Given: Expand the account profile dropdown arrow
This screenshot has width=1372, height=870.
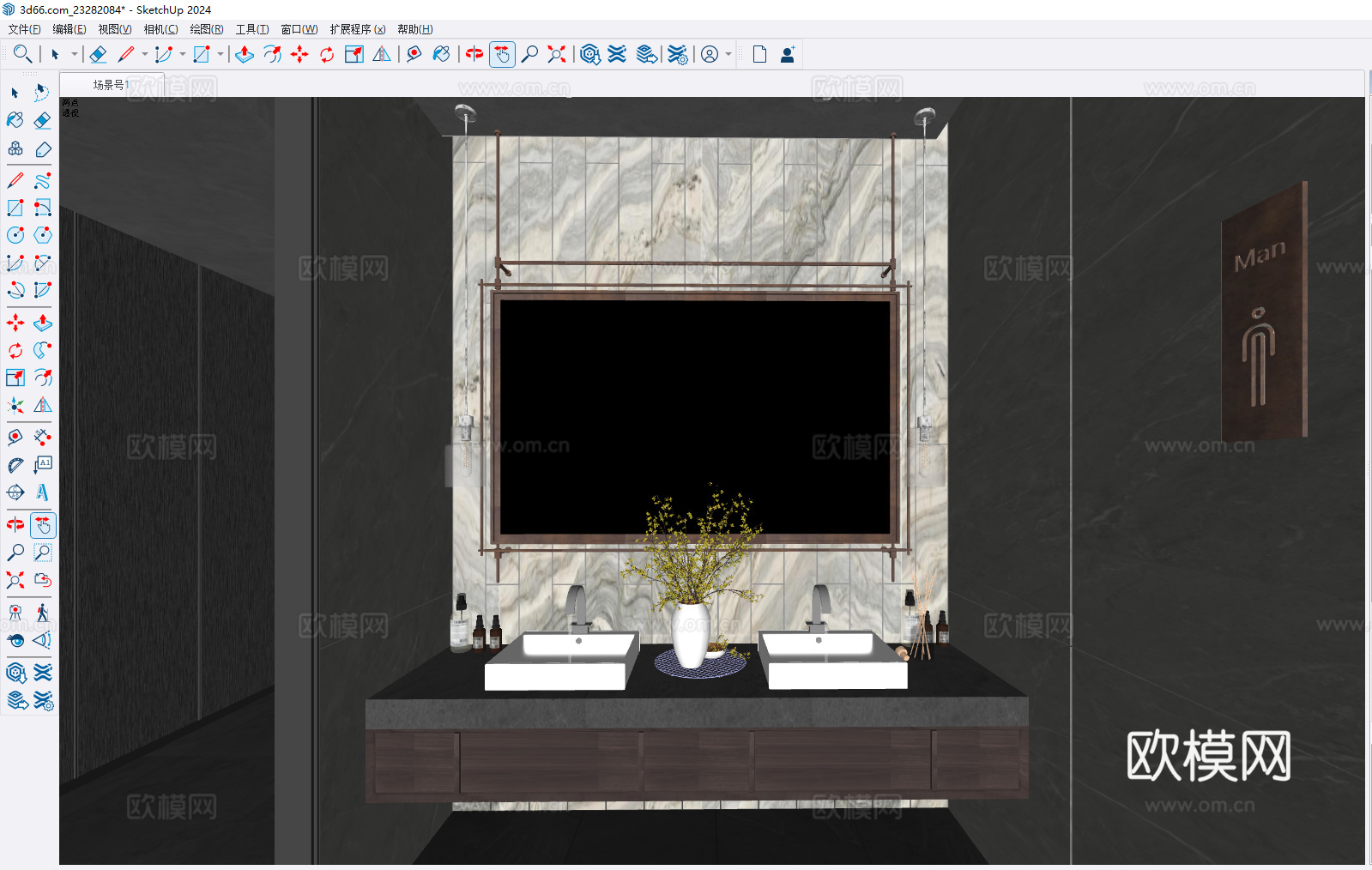Looking at the screenshot, I should tap(728, 54).
